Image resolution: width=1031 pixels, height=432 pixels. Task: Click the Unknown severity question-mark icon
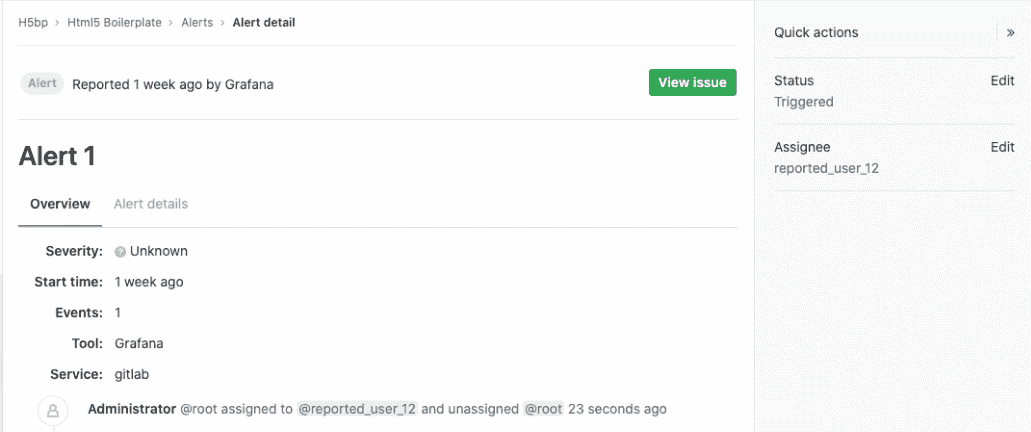coord(120,252)
